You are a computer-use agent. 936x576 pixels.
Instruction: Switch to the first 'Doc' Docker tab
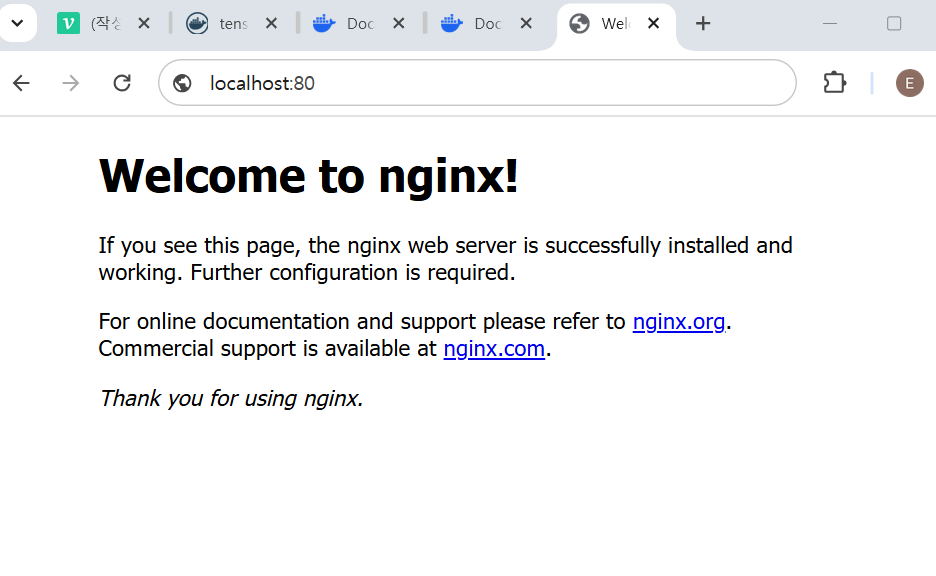(358, 23)
